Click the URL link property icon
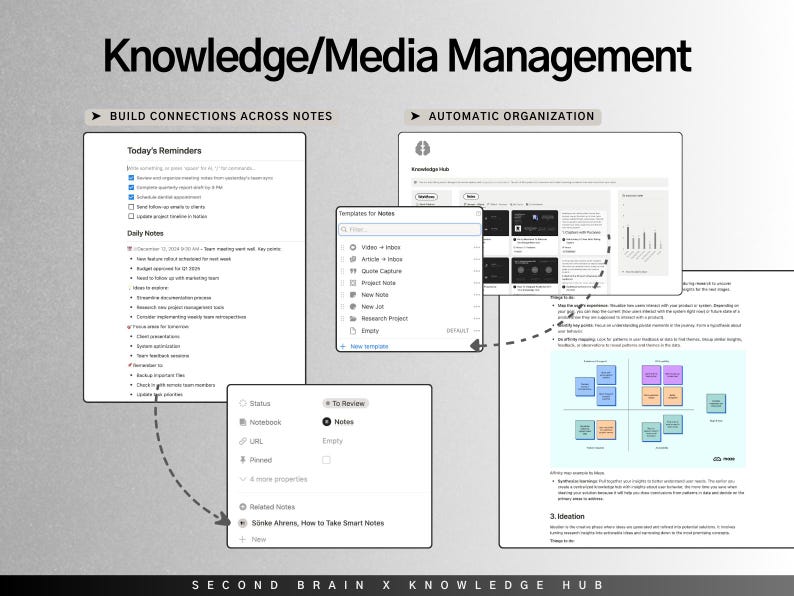This screenshot has width=794, height=596. click(243, 441)
